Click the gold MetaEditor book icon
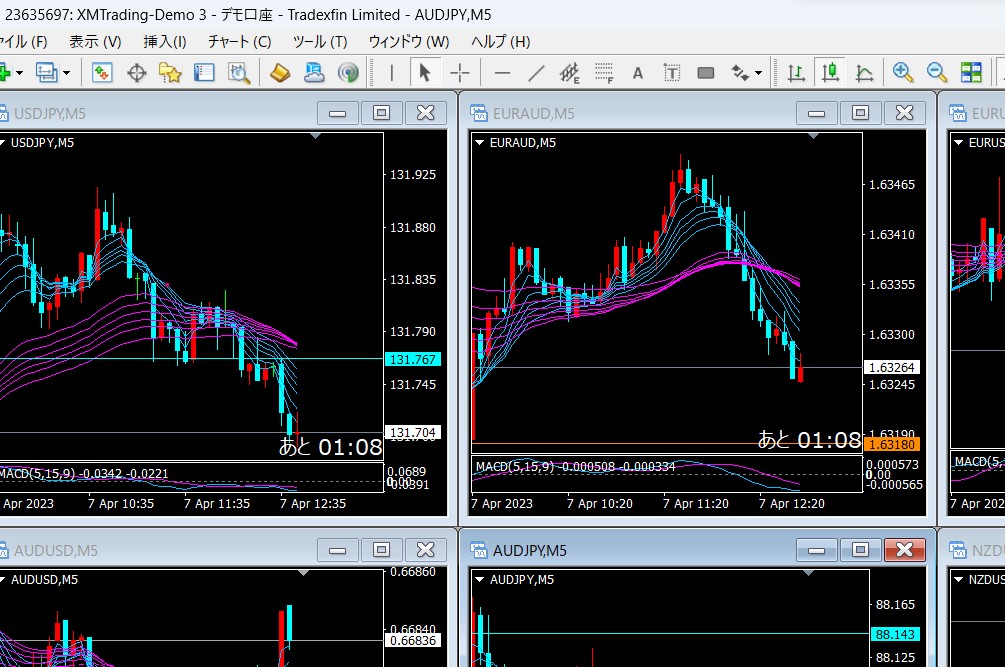 (280, 73)
